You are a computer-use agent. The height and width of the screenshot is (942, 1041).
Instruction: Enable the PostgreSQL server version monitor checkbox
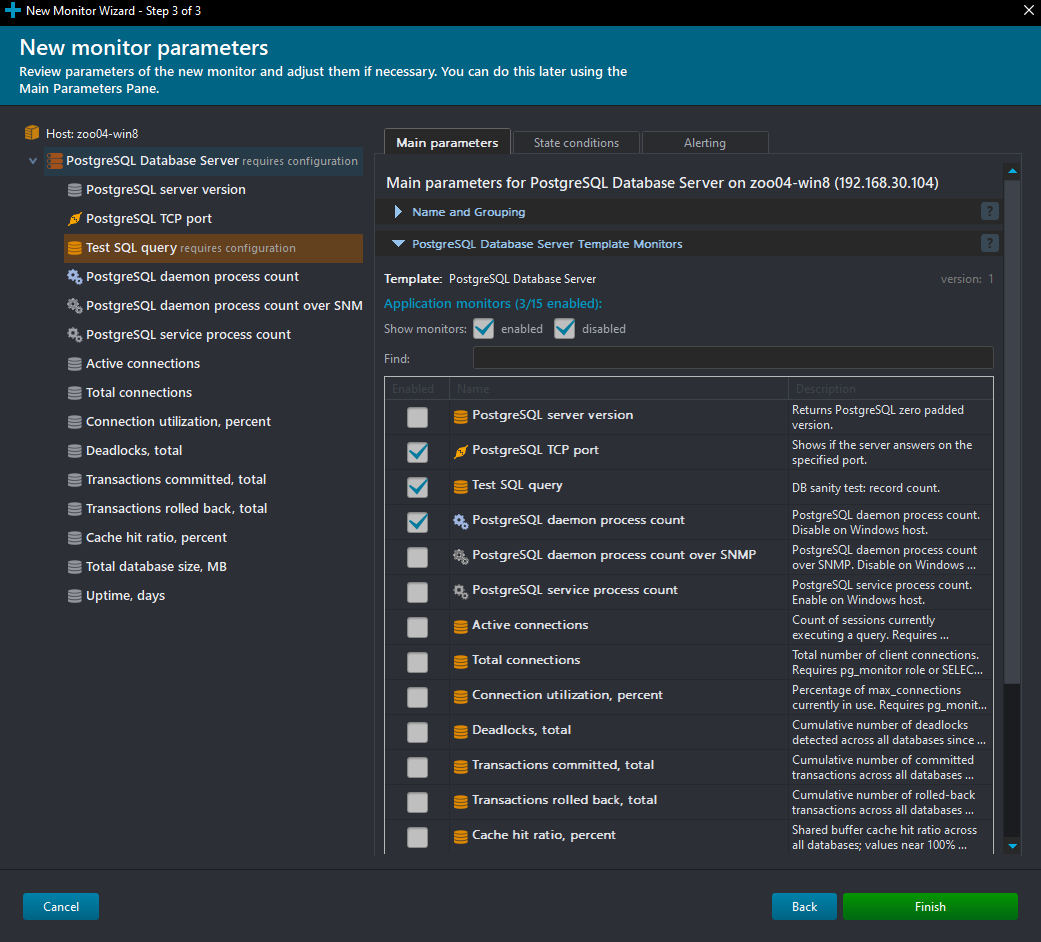point(418,417)
